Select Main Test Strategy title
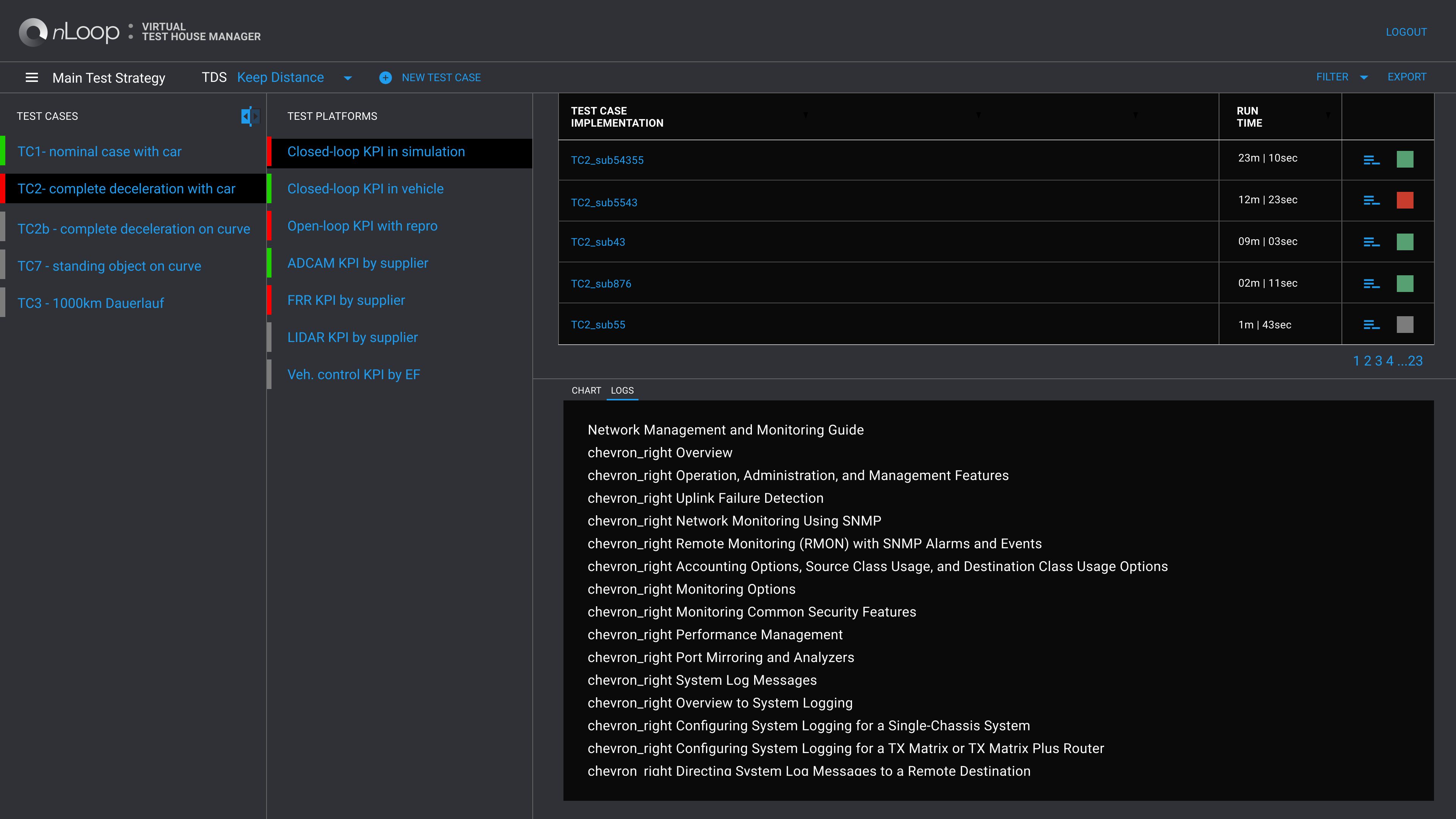 pyautogui.click(x=108, y=78)
